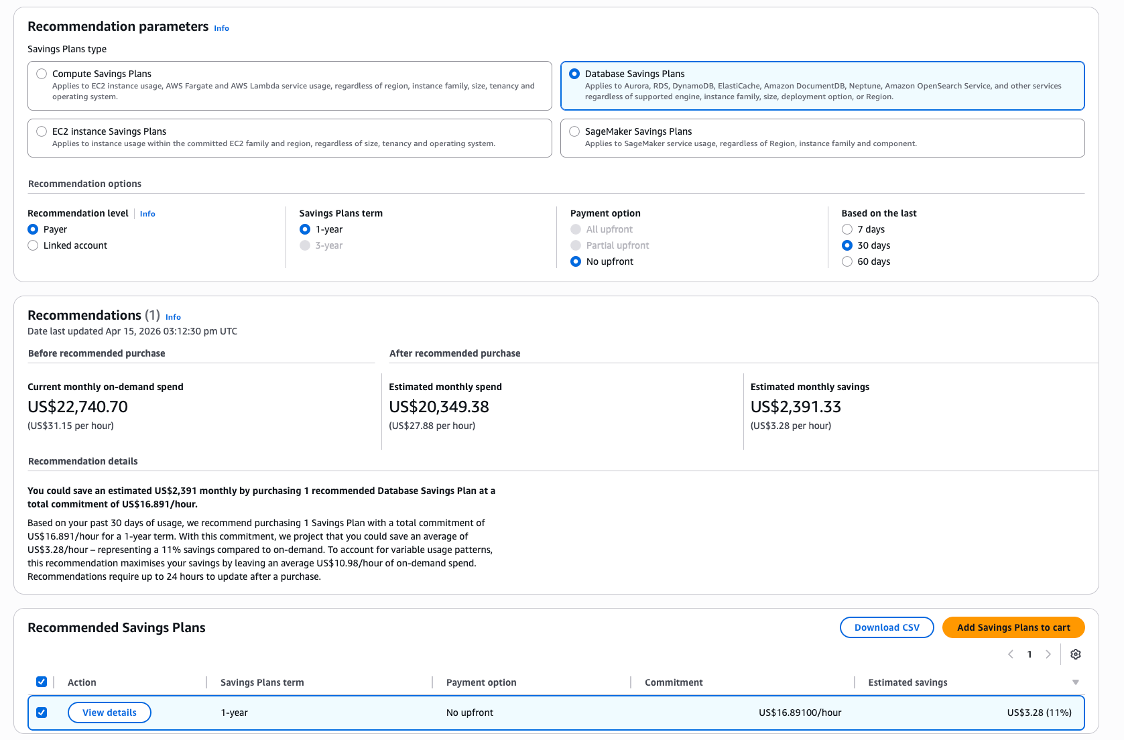The height and width of the screenshot is (740, 1124).
Task: Toggle checkbox for 1-year plan row
Action: pyautogui.click(x=42, y=713)
